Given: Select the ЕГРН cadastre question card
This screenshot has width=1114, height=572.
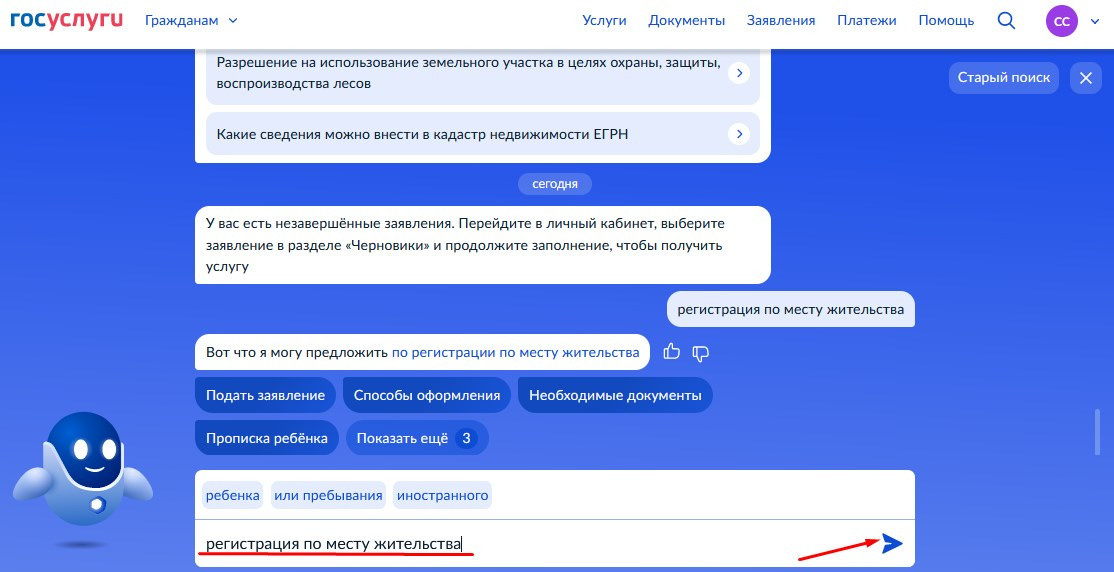Looking at the screenshot, I should click(482, 134).
